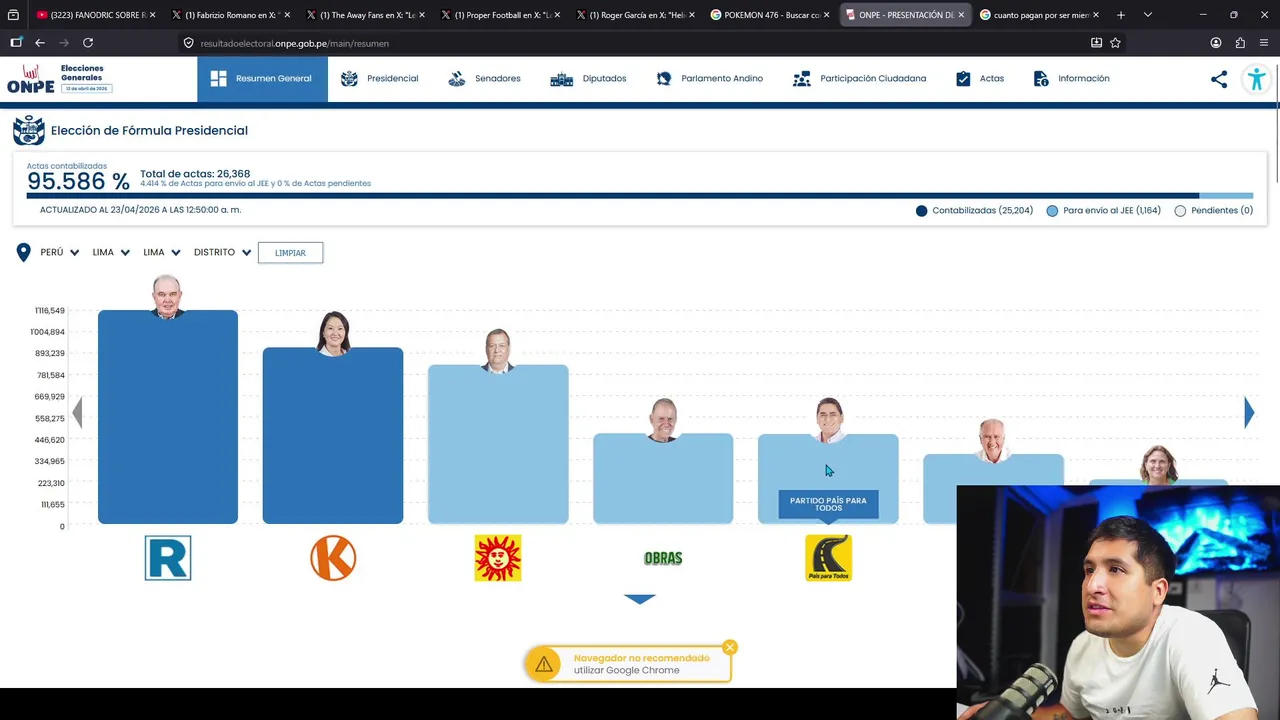Click the browser back button
This screenshot has width=1280, height=720.
[40, 43]
